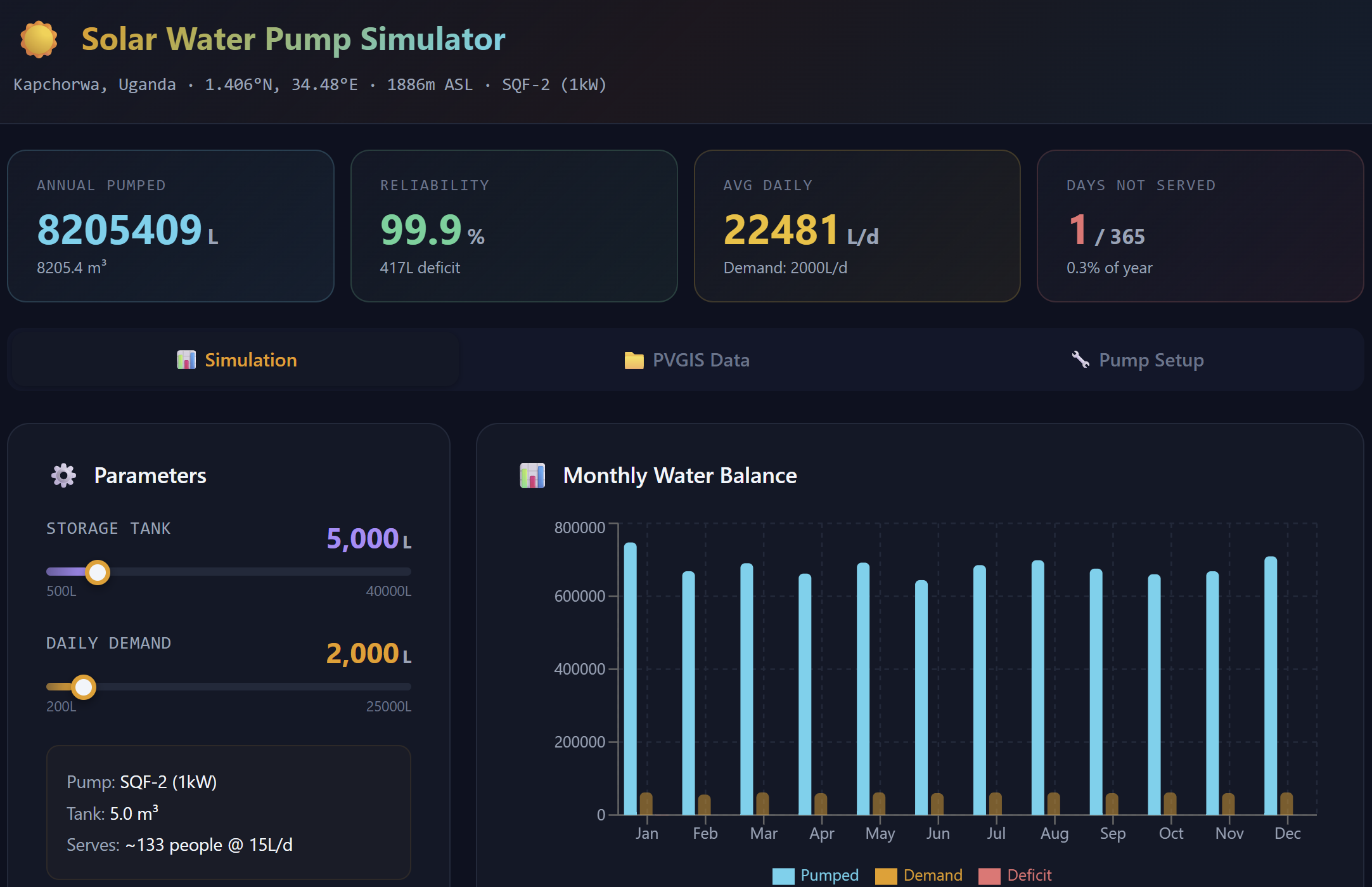Click the gear icon in the Parameters panel
The height and width of the screenshot is (887, 1372).
click(63, 475)
